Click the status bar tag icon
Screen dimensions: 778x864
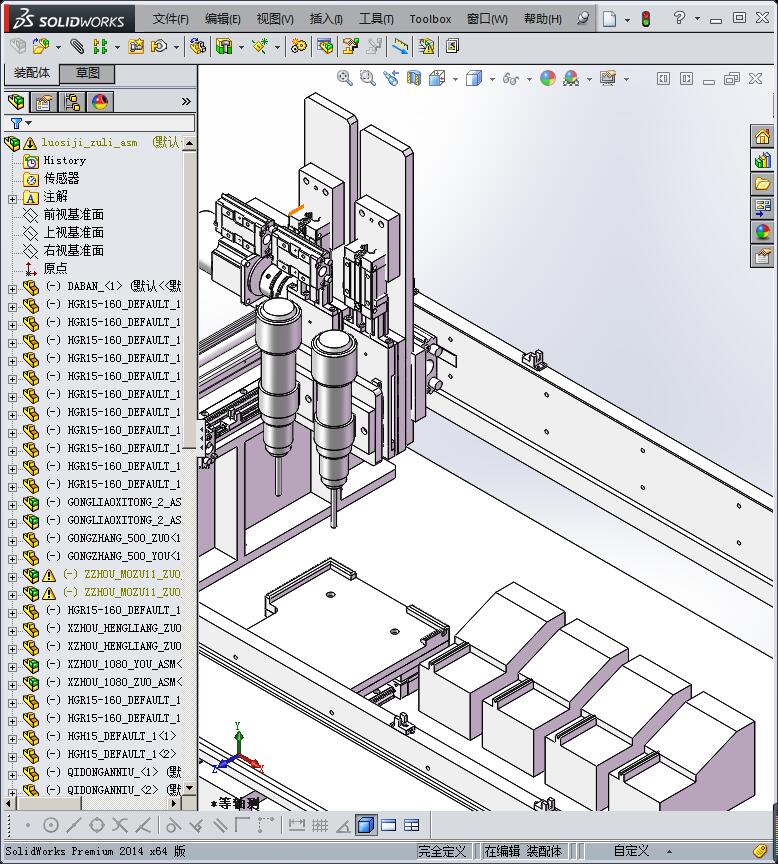click(x=761, y=851)
